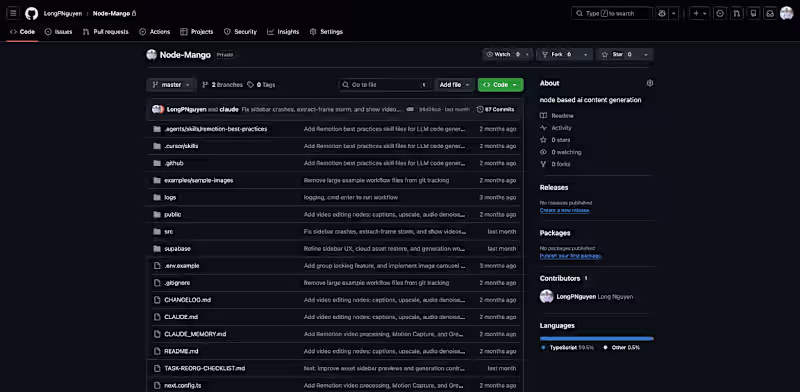Star the repository

pyautogui.click(x=617, y=54)
